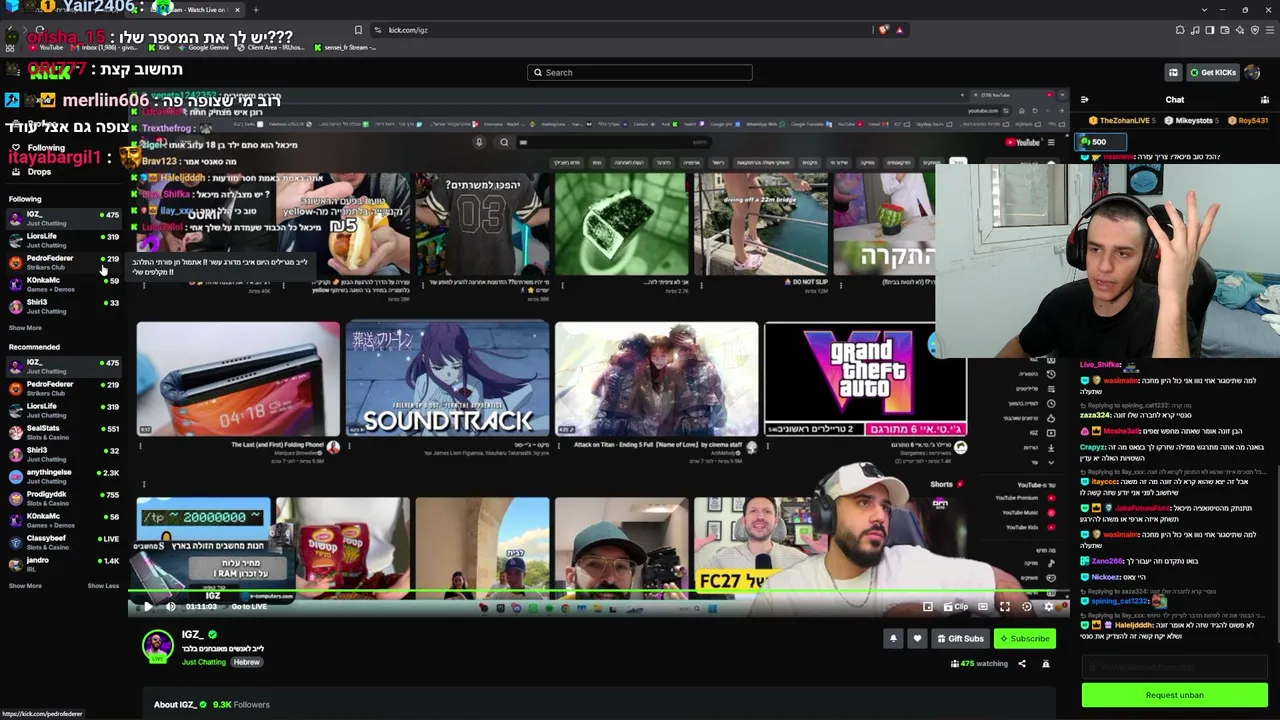Click the Hebrew language tag
The height and width of the screenshot is (720, 1280).
pos(246,662)
